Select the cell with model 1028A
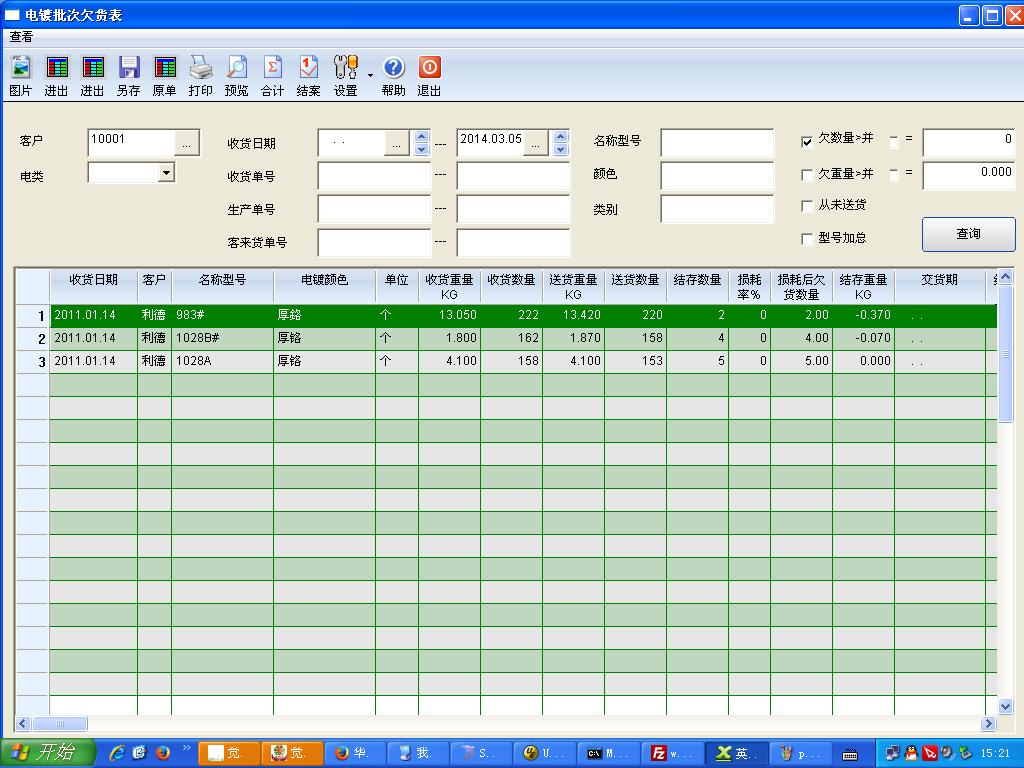 (x=222, y=361)
